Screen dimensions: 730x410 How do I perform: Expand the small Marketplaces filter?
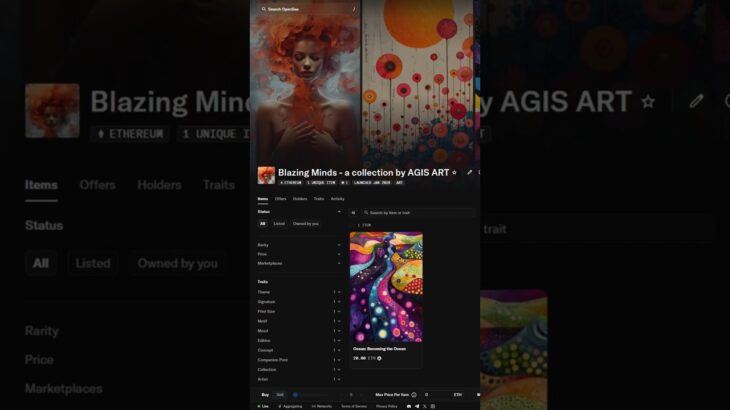pos(298,263)
